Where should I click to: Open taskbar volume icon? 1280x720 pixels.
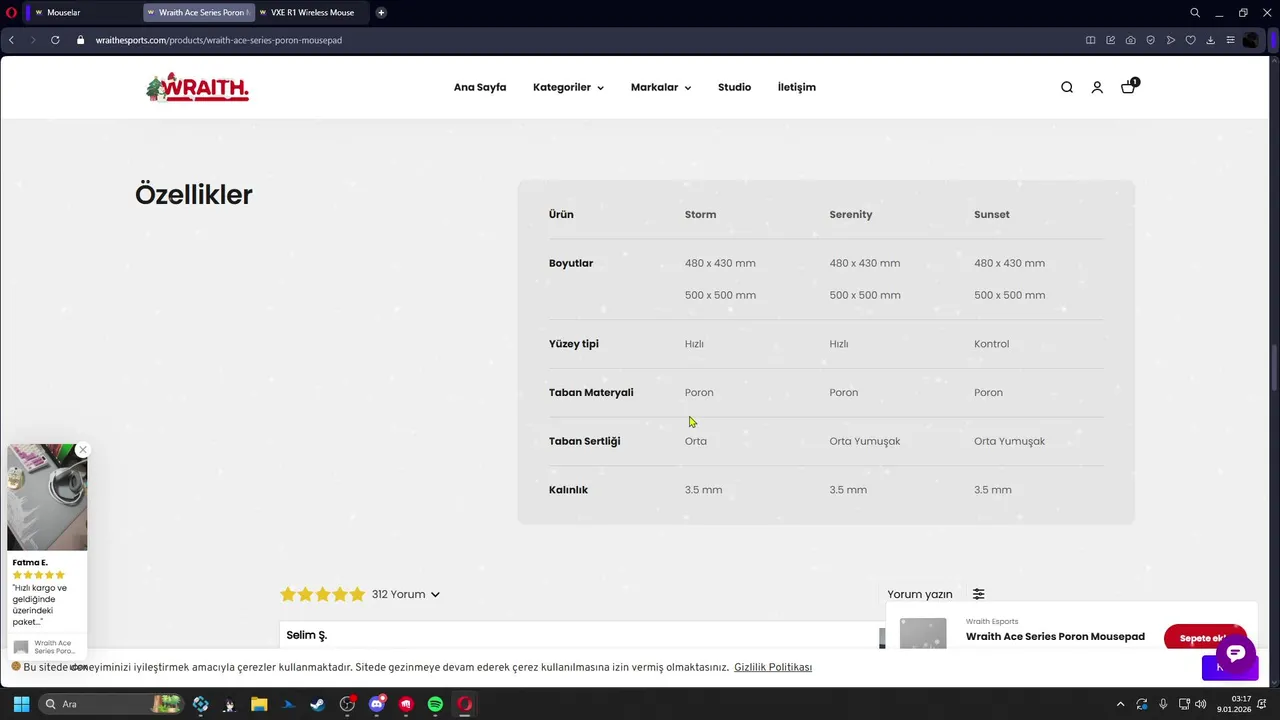pyautogui.click(x=1200, y=704)
